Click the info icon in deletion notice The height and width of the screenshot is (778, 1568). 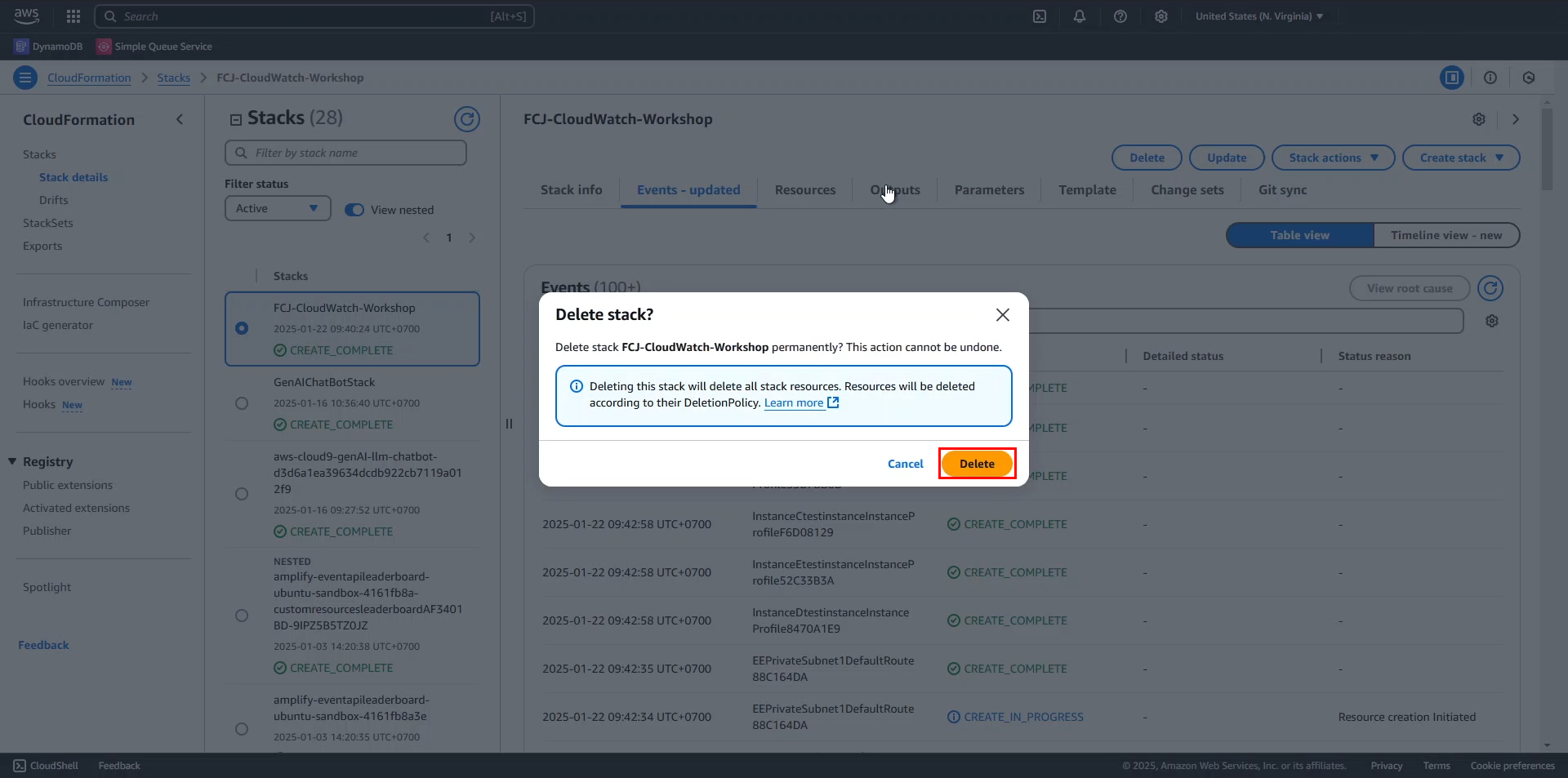pos(577,386)
